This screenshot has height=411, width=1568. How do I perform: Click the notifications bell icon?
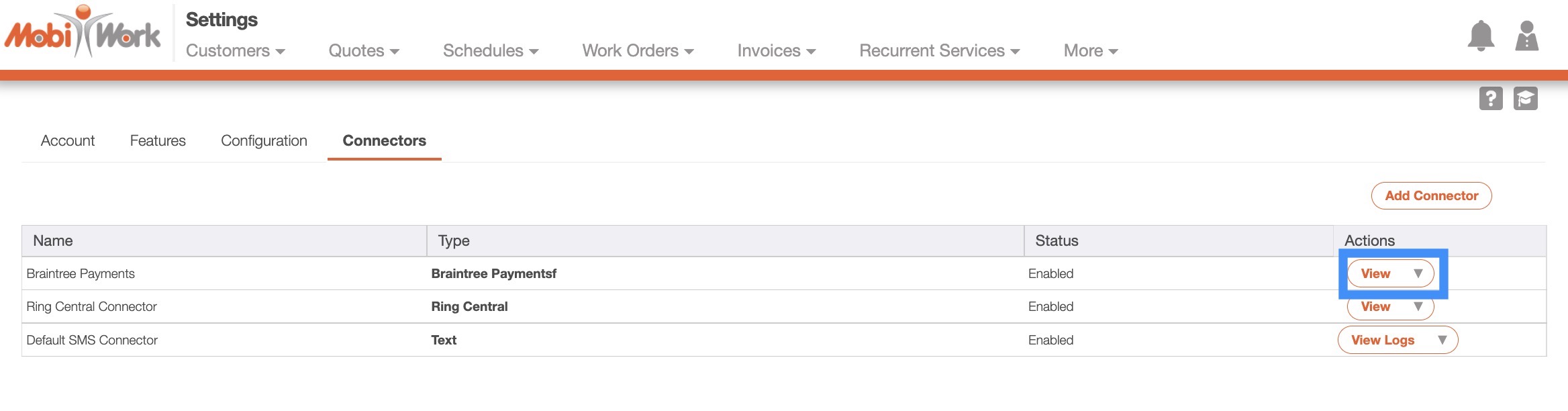coord(1481,36)
